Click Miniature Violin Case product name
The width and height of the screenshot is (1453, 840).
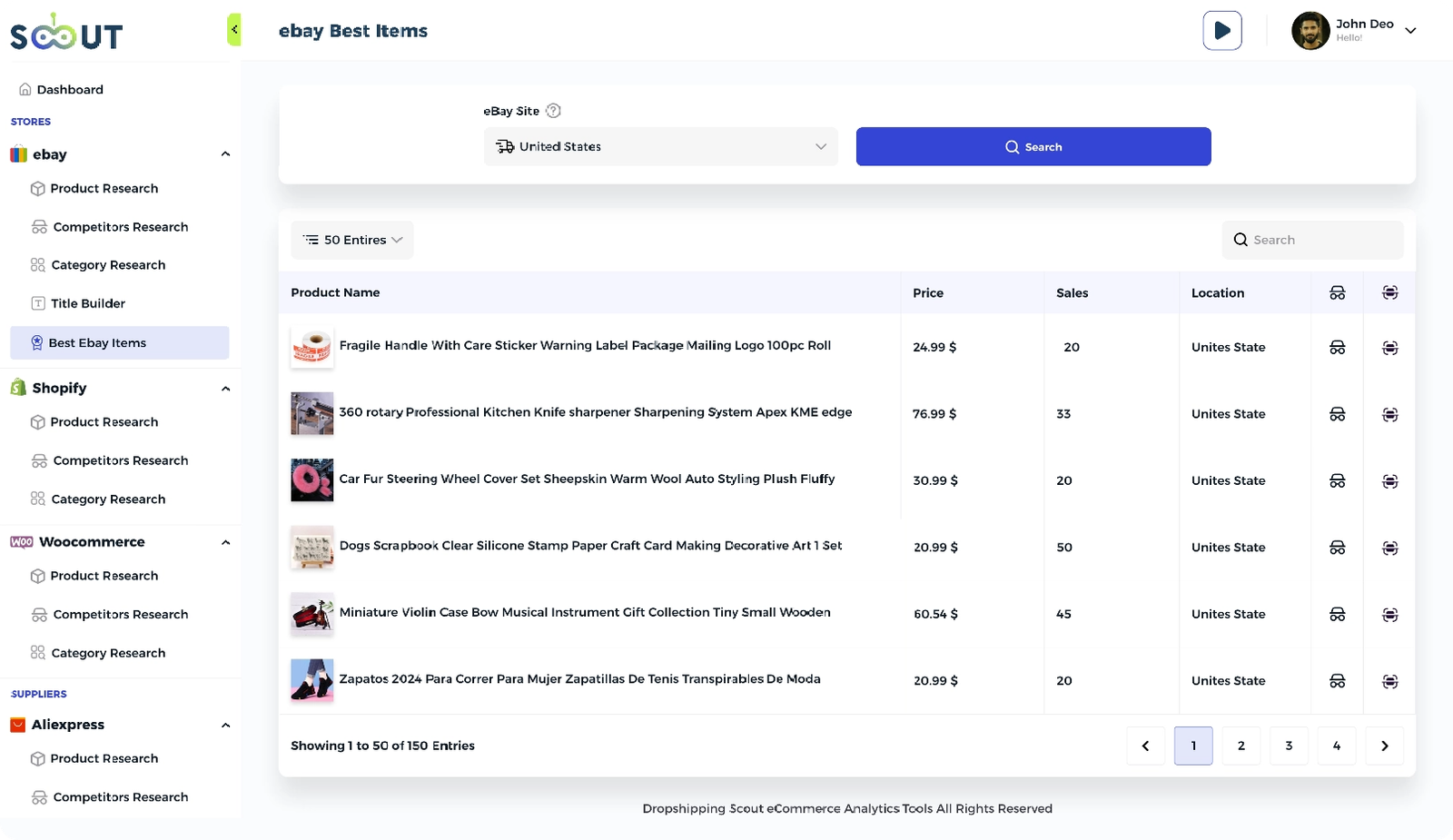pyautogui.click(x=585, y=612)
